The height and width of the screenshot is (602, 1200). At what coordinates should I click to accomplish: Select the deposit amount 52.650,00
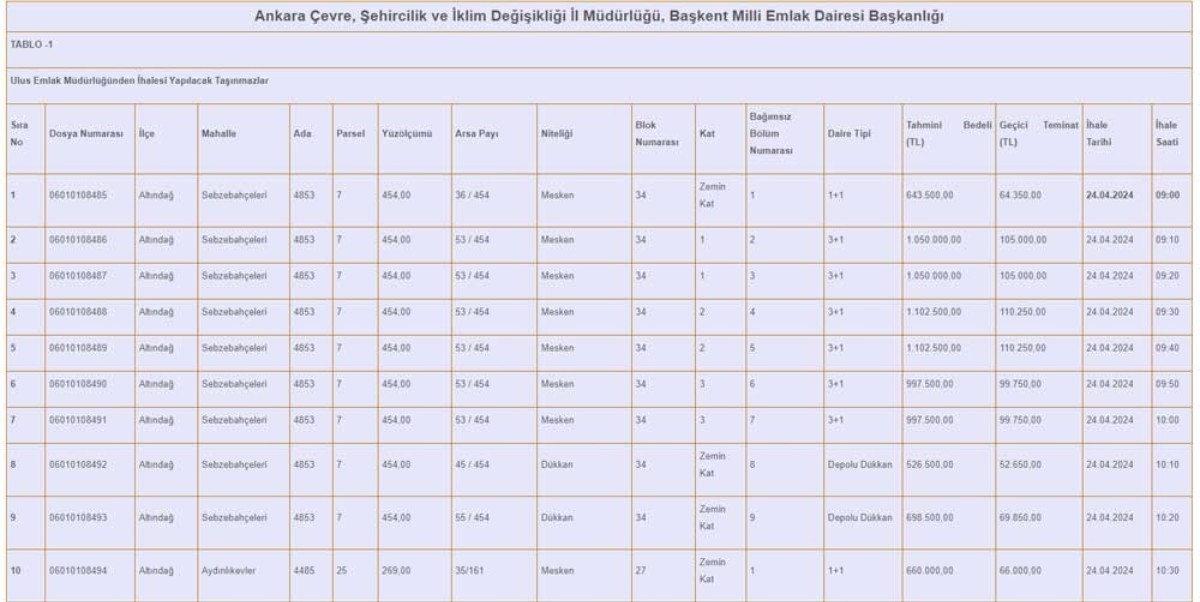[1019, 463]
